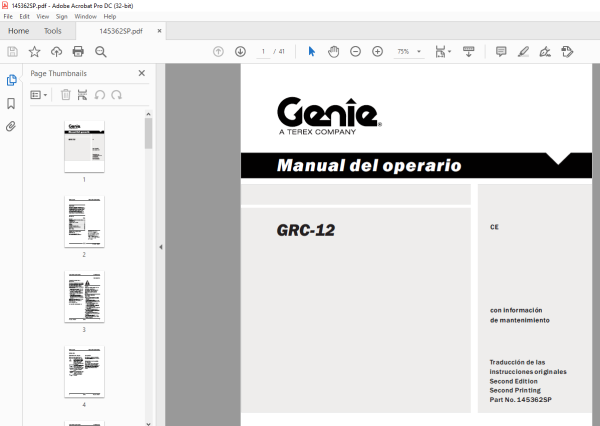Add bookmark with the star icon
The image size is (600, 426).
click(34, 52)
